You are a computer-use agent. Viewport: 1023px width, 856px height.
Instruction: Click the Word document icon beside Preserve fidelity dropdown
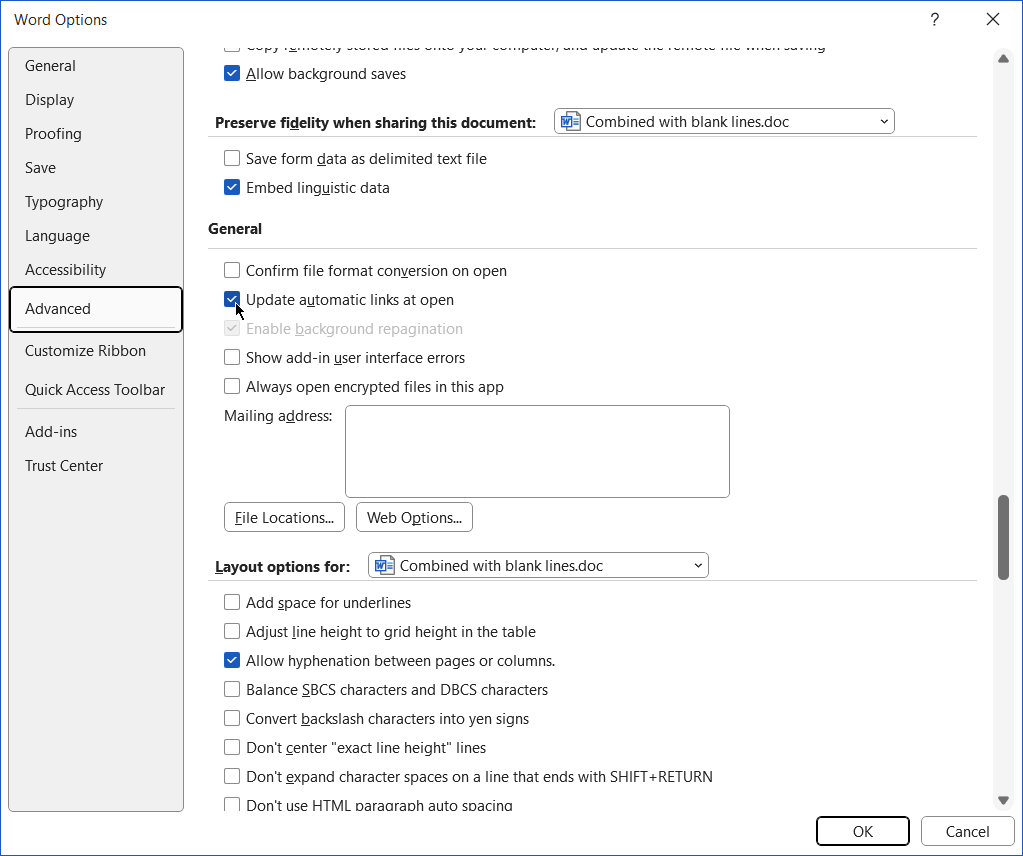[x=570, y=120]
